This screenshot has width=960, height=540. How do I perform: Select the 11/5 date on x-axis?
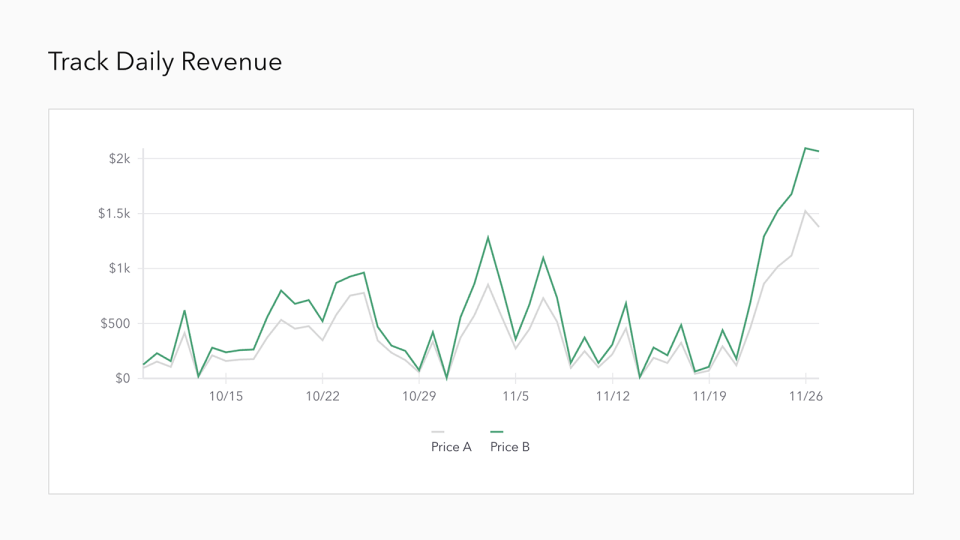coord(515,397)
